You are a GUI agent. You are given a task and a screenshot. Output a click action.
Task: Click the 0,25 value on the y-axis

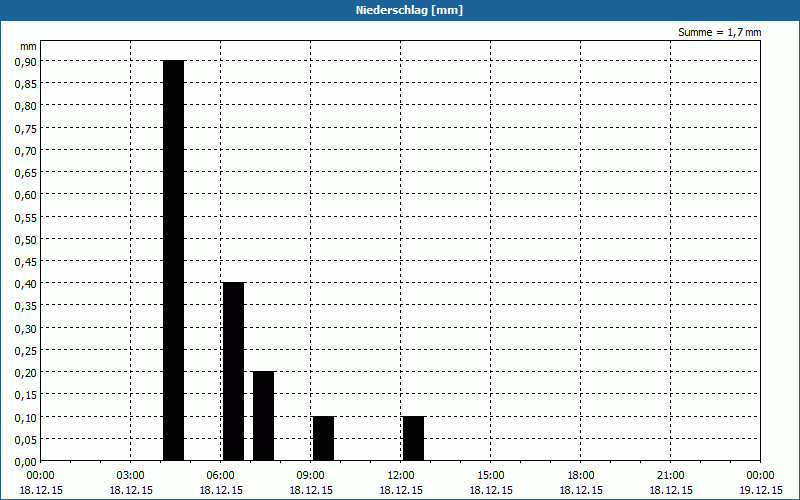[25, 350]
